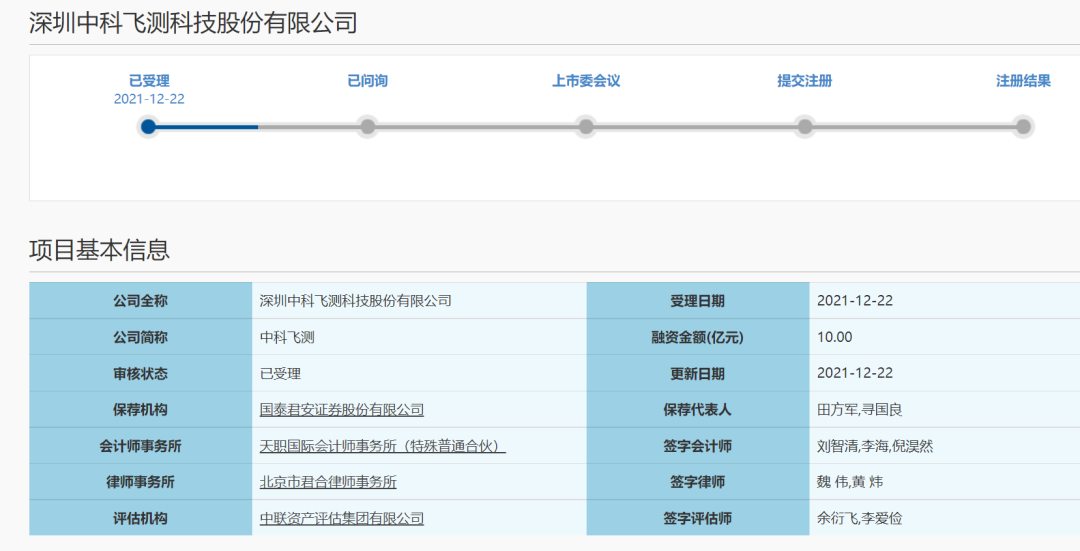Open the 天职国际会计师事务所 link

[382, 446]
